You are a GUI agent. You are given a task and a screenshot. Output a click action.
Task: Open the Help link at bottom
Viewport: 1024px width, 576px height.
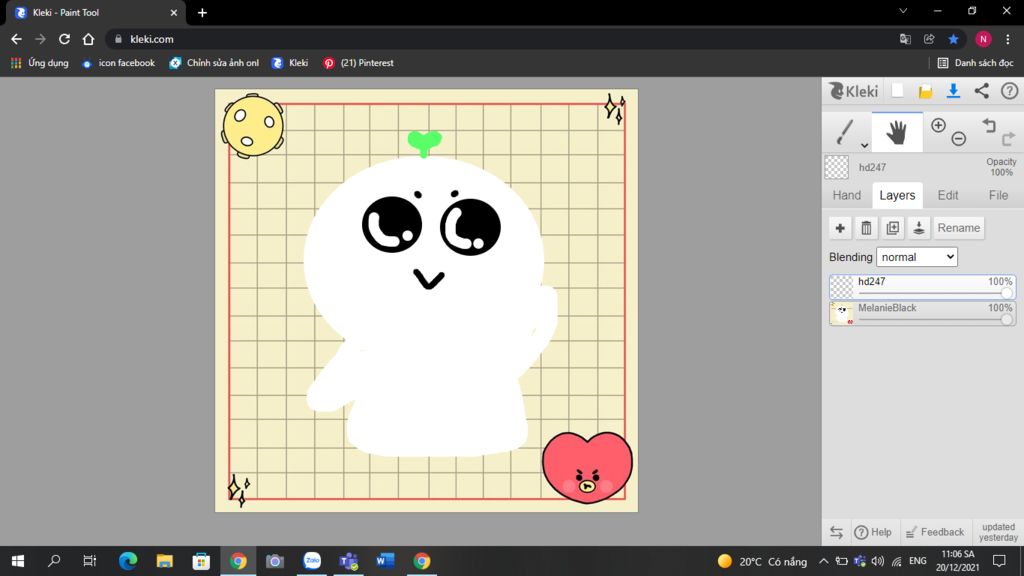click(873, 532)
